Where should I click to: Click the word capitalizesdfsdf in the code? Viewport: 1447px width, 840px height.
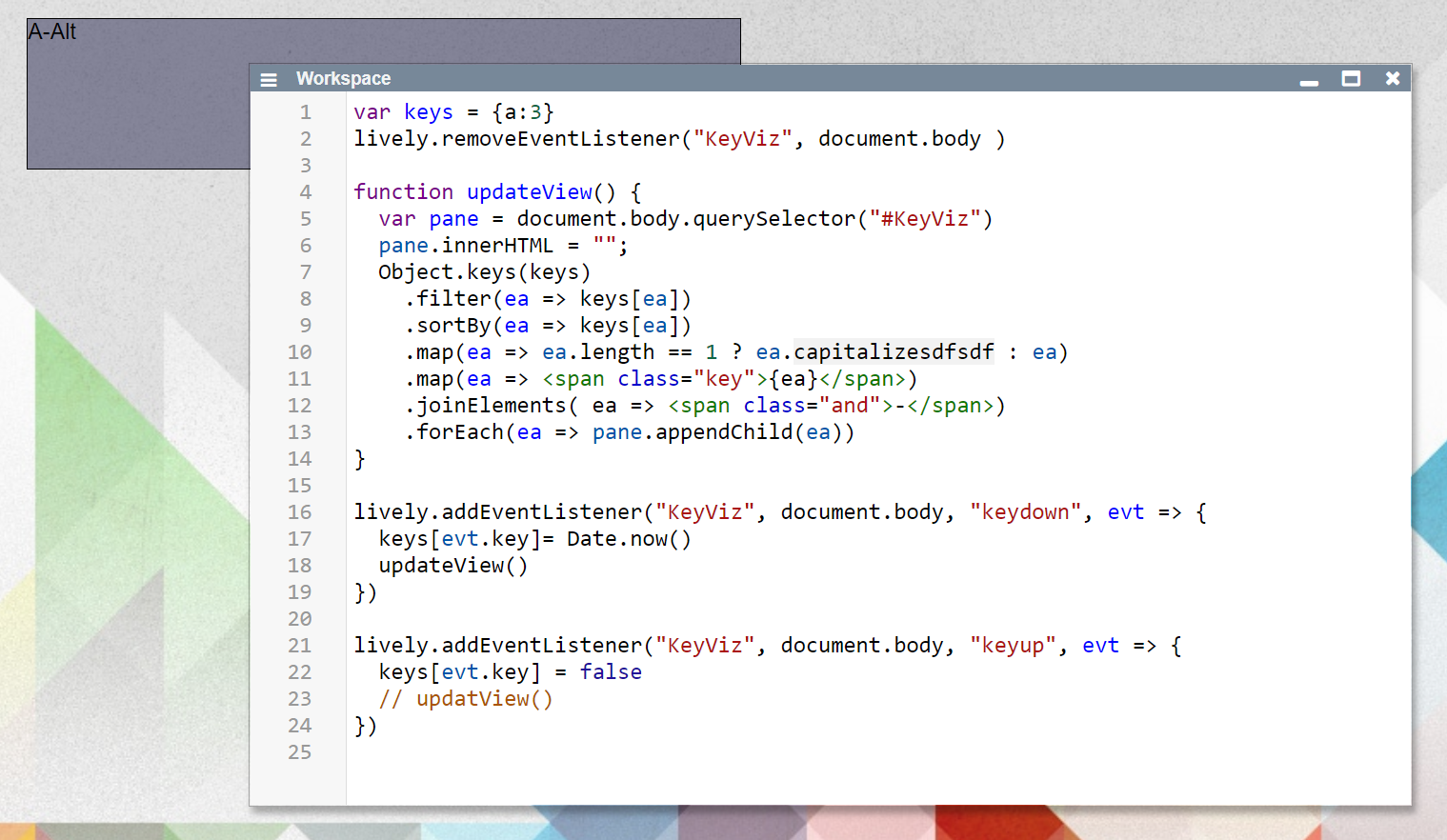coord(893,352)
